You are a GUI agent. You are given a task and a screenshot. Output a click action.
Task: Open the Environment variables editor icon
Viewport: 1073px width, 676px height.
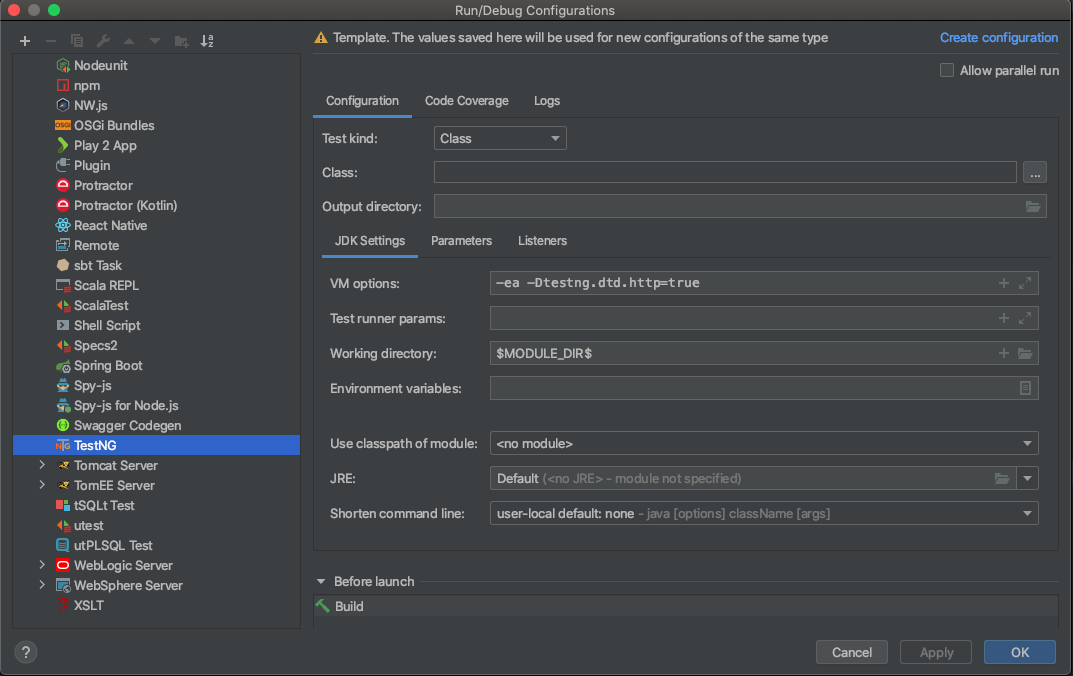tap(1025, 388)
